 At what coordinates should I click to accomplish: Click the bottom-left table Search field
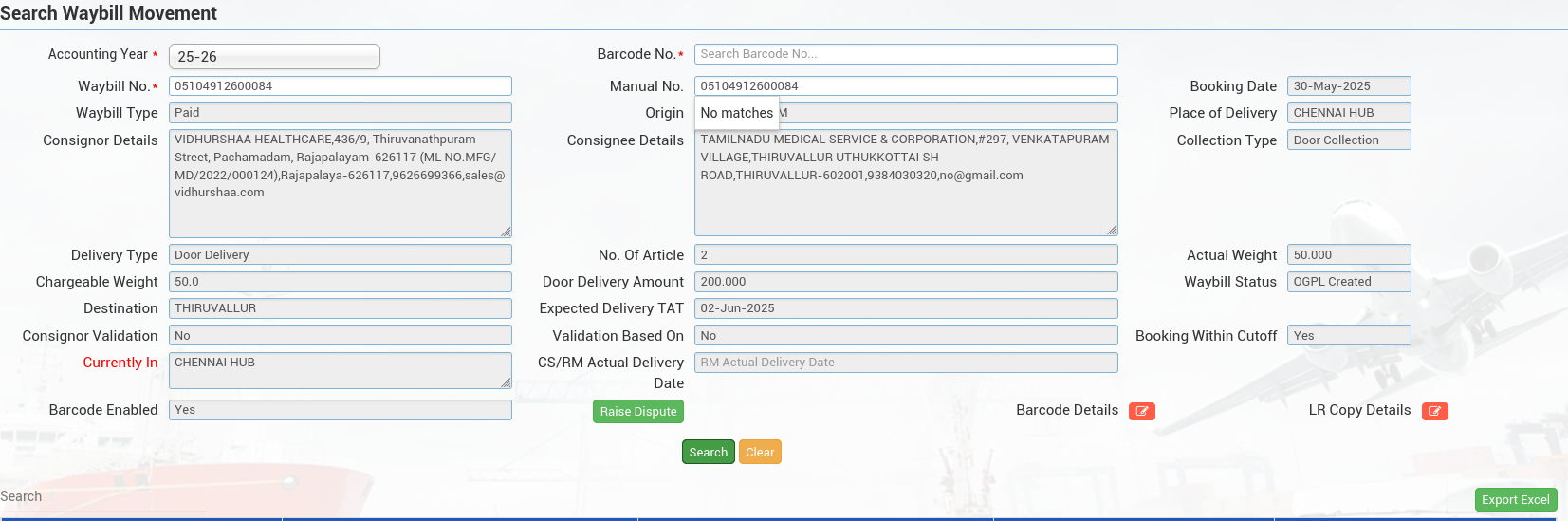click(x=102, y=497)
